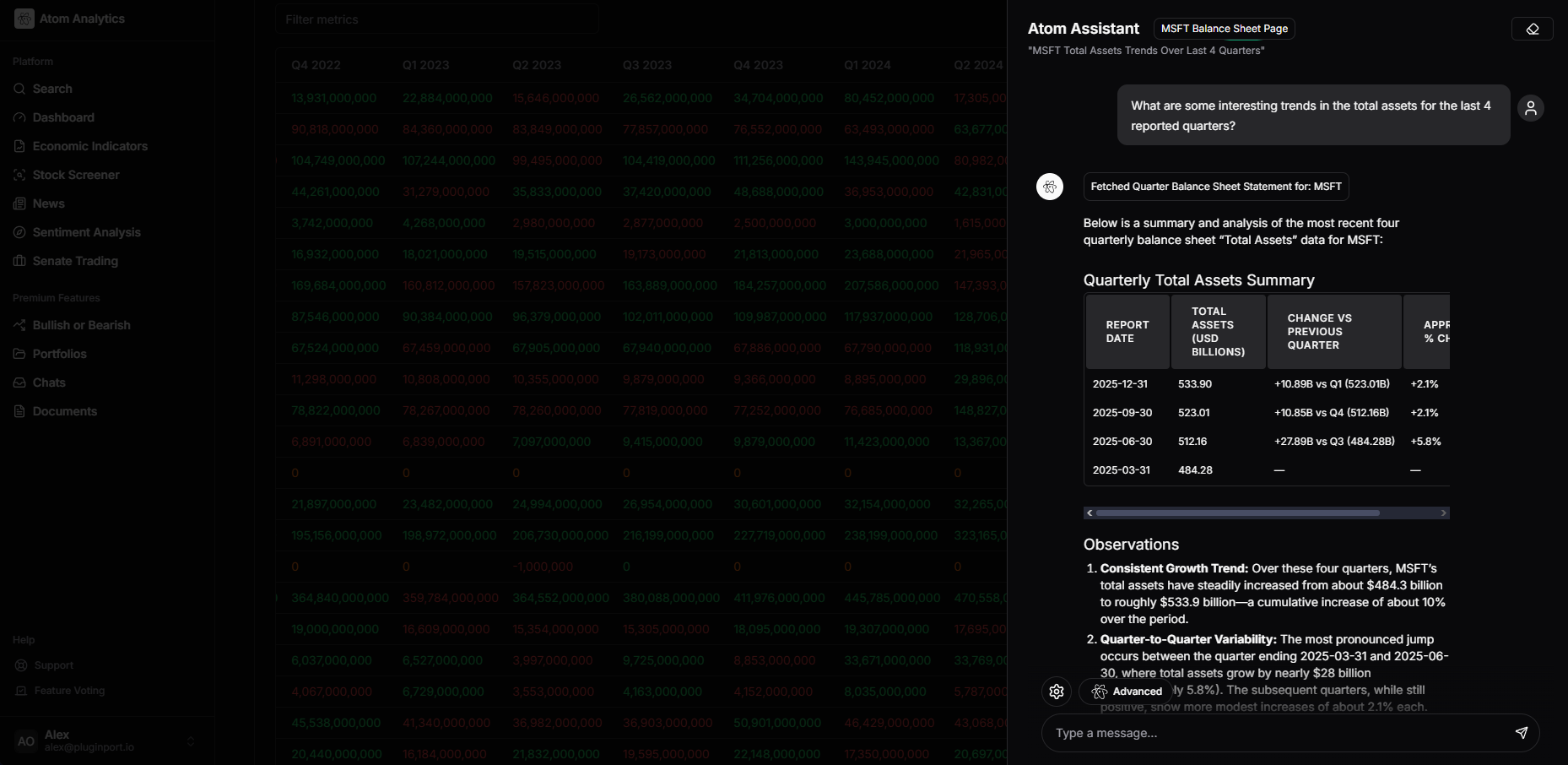Click the Search magnifier icon in sidebar

(19, 89)
